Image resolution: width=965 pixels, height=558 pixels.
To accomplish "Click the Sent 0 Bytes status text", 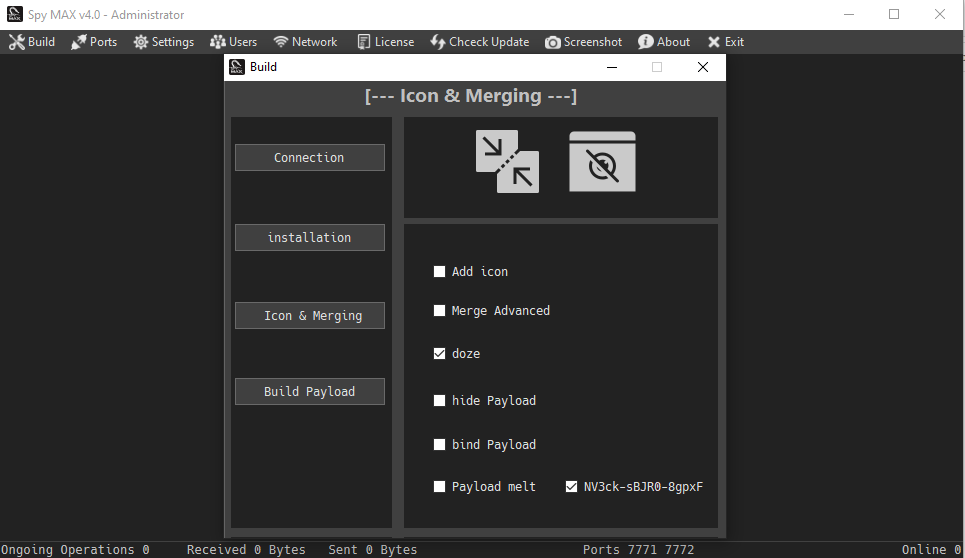I will (x=372, y=550).
